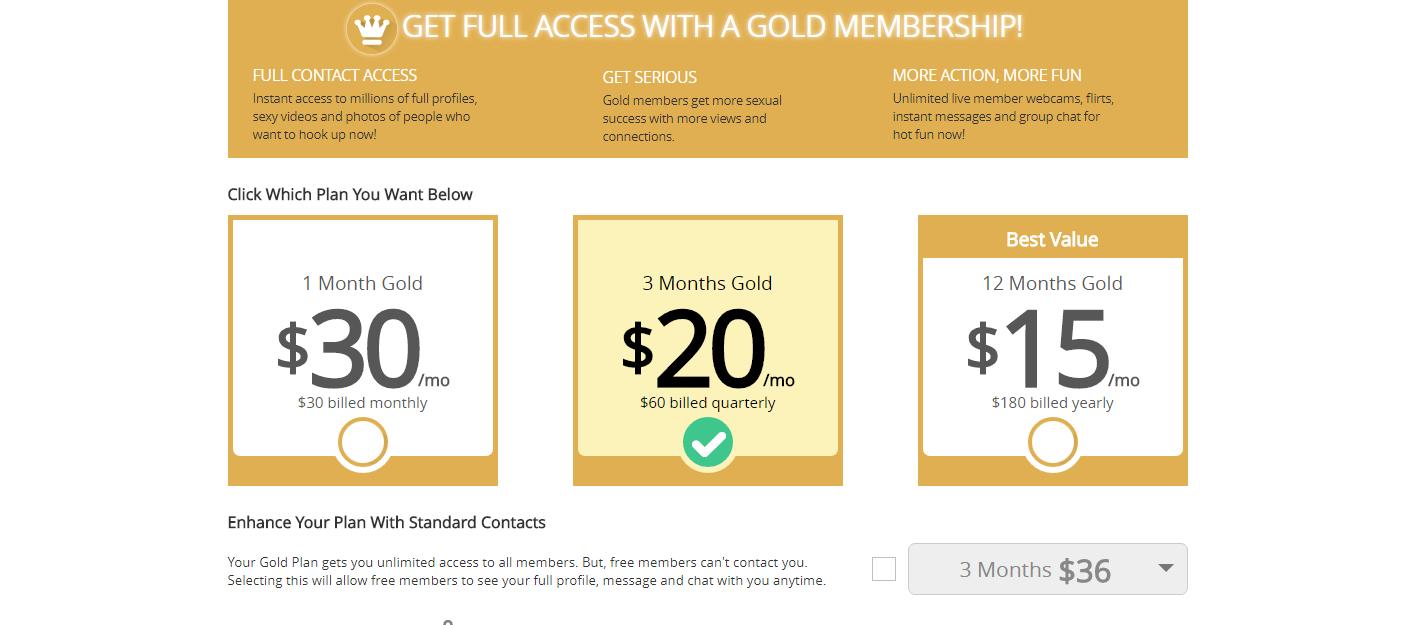Screen dimensions: 1419x625
Task: Click the Gold Membership banner title
Action: point(713,27)
